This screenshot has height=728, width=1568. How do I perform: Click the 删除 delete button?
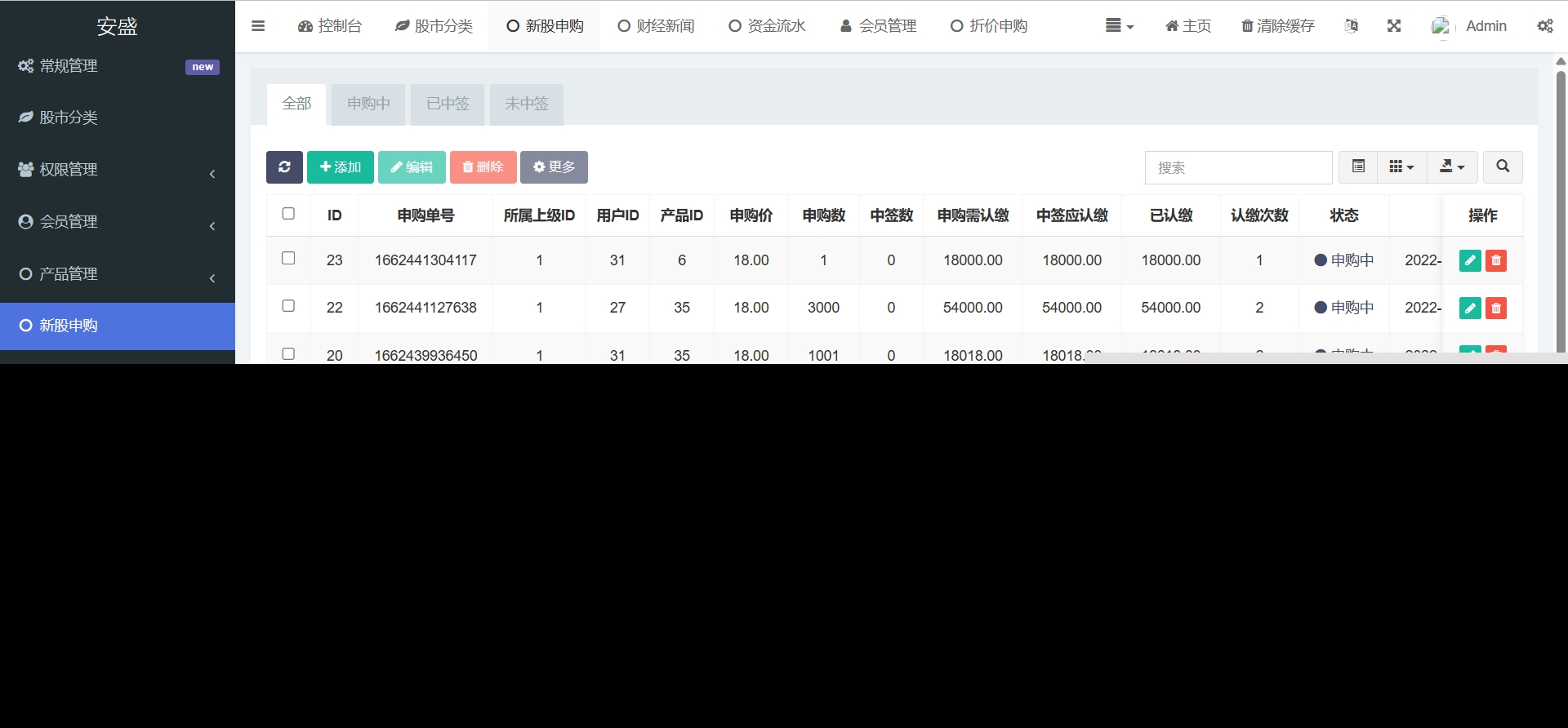coord(483,167)
